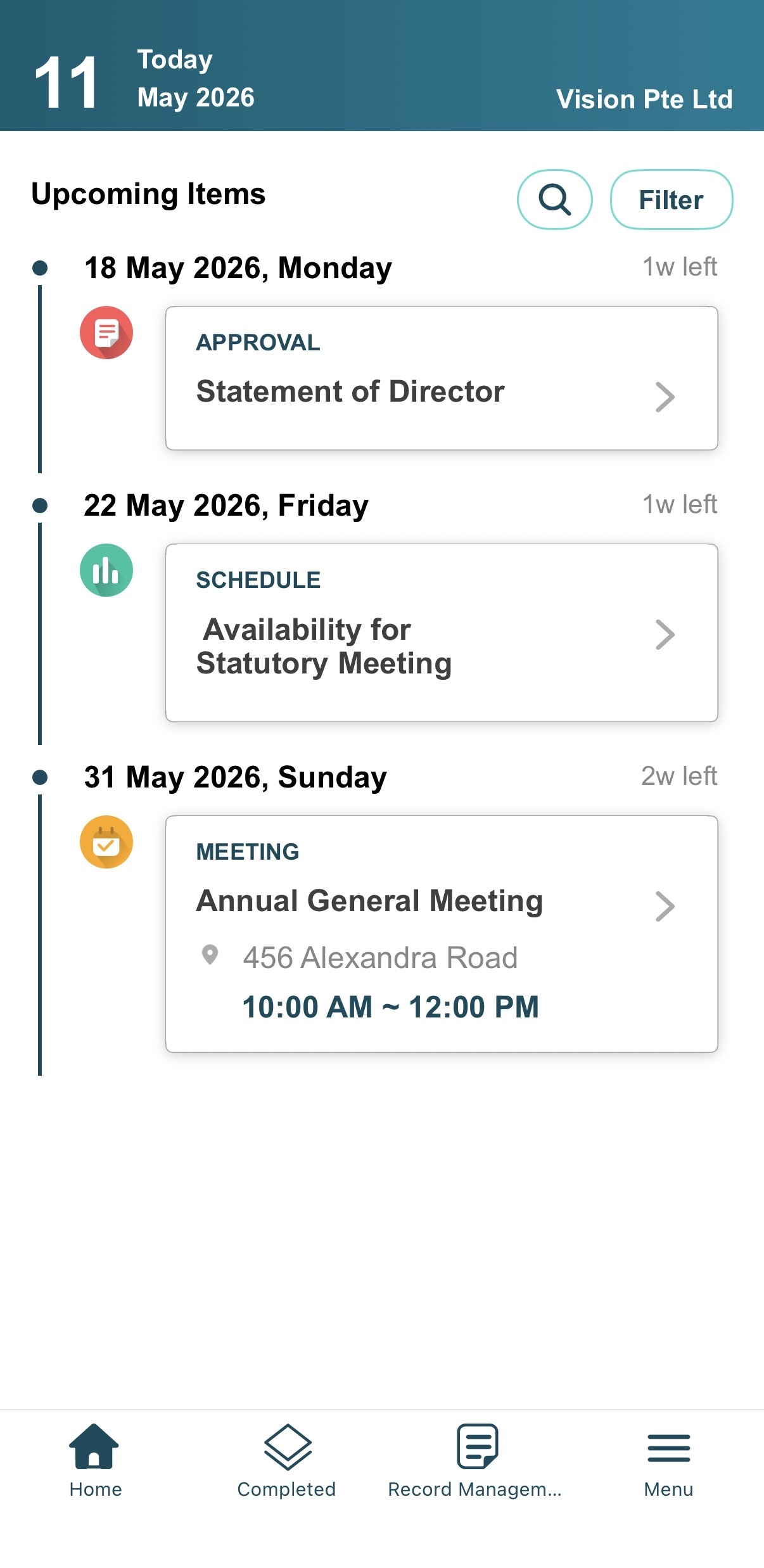
Task: Expand Annual General Meeting chevron
Action: 665,907
